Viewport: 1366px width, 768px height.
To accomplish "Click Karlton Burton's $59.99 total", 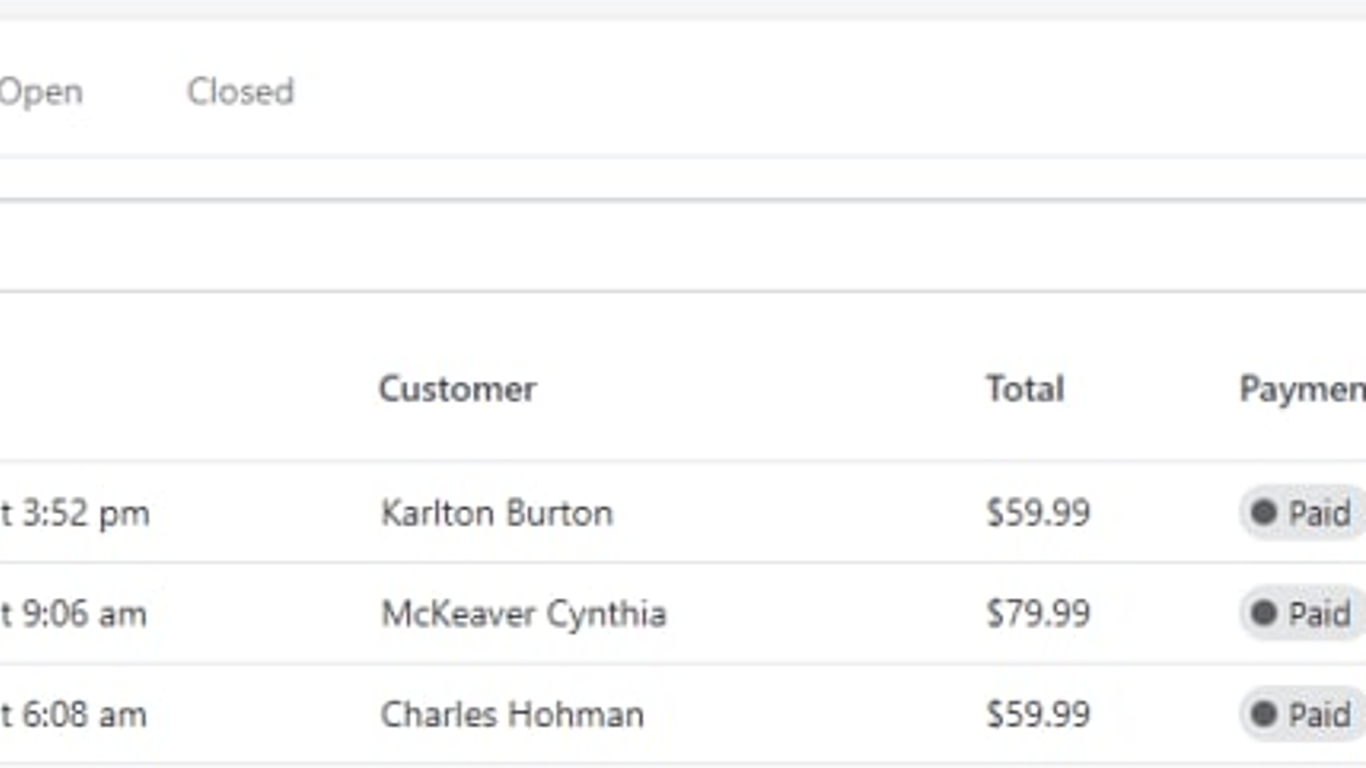I will pyautogui.click(x=1037, y=513).
